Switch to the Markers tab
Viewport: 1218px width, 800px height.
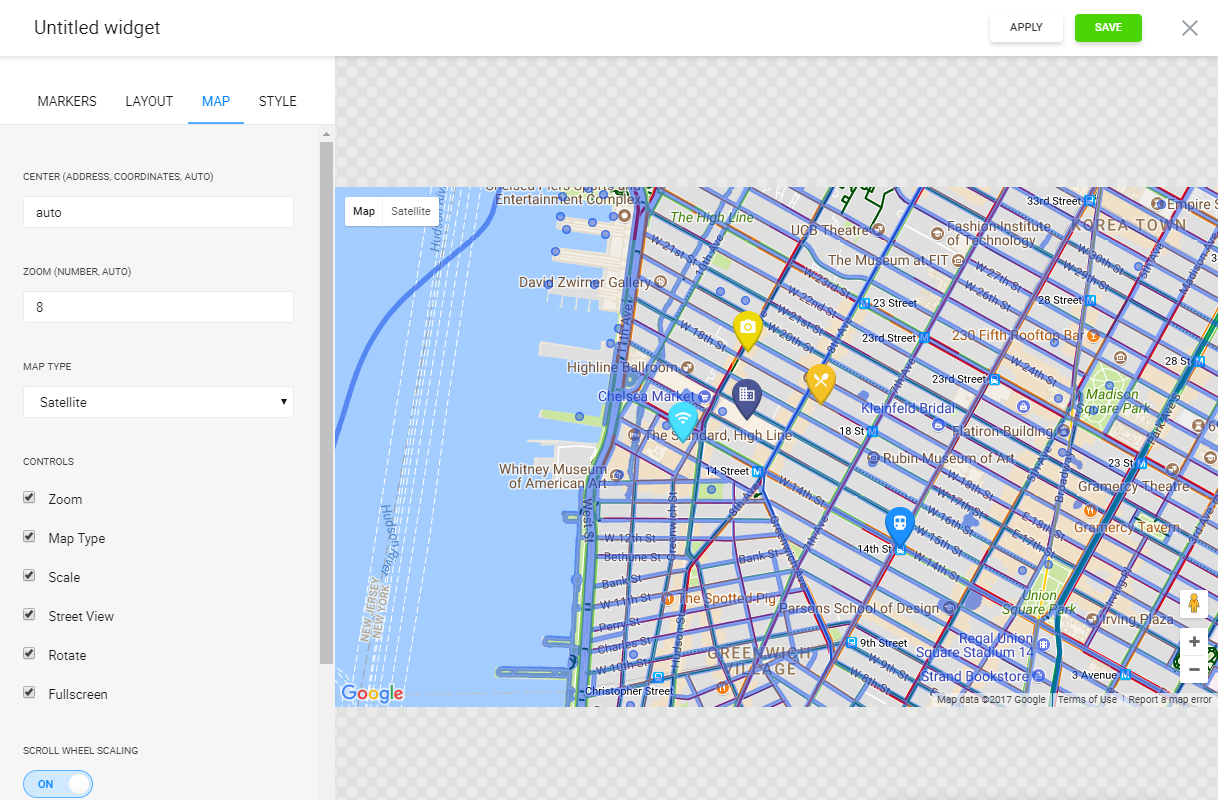pos(67,101)
